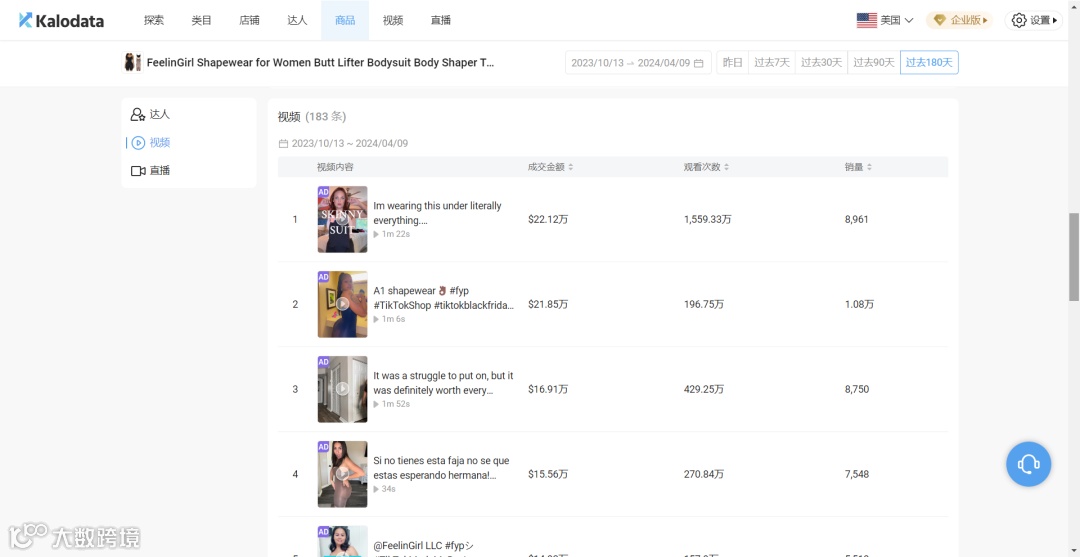
Task: Open the 店铺 nav tab
Action: [x=249, y=21]
